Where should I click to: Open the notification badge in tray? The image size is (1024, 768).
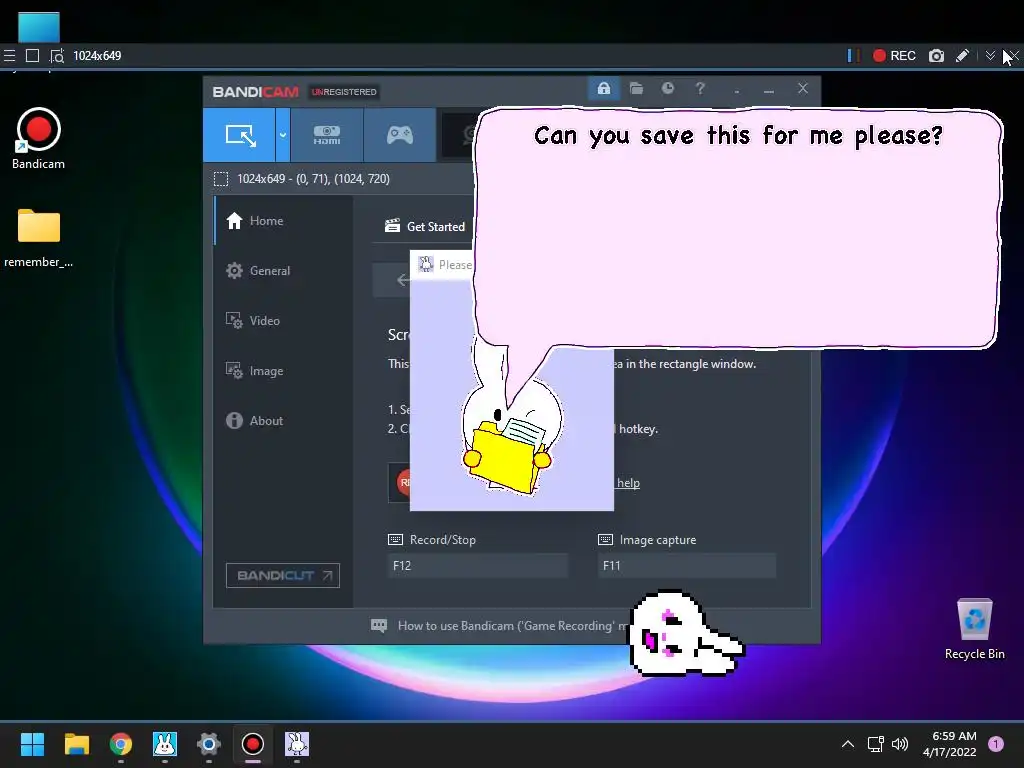[996, 744]
